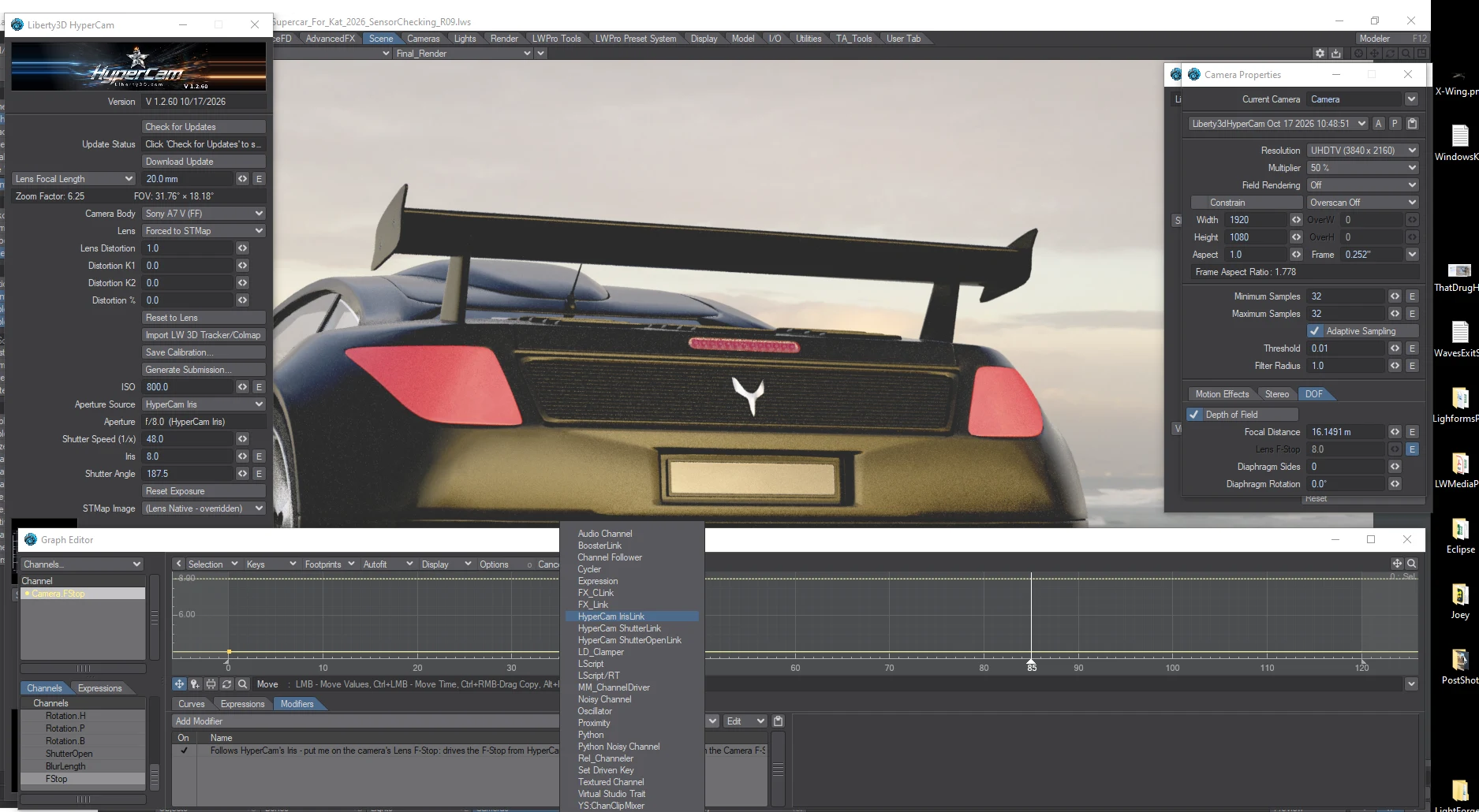The height and width of the screenshot is (812, 1479).
Task: Choose HyperCam IrisLink from the modifier list
Action: pos(632,616)
